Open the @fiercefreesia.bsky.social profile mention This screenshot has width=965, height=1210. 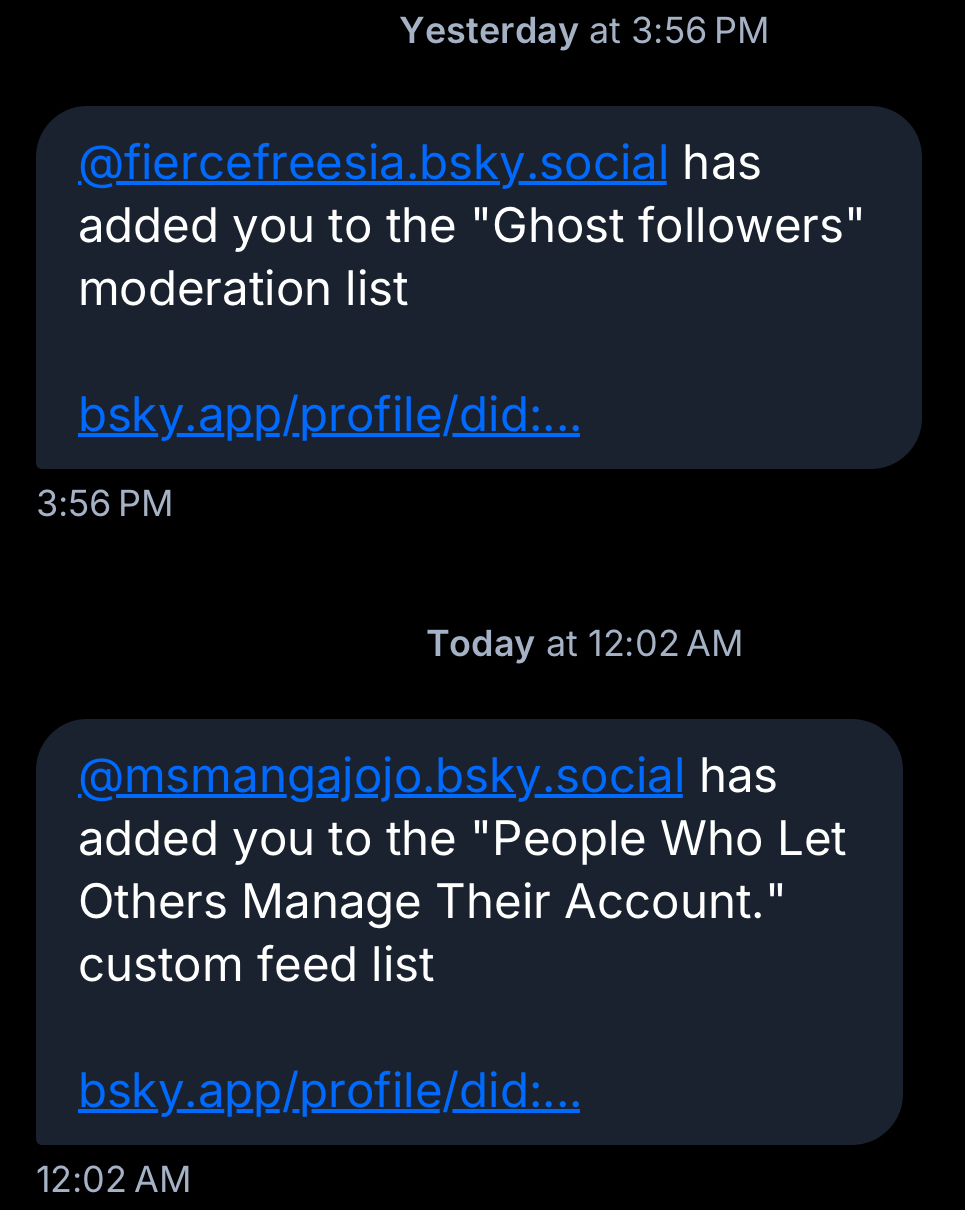[x=372, y=163]
